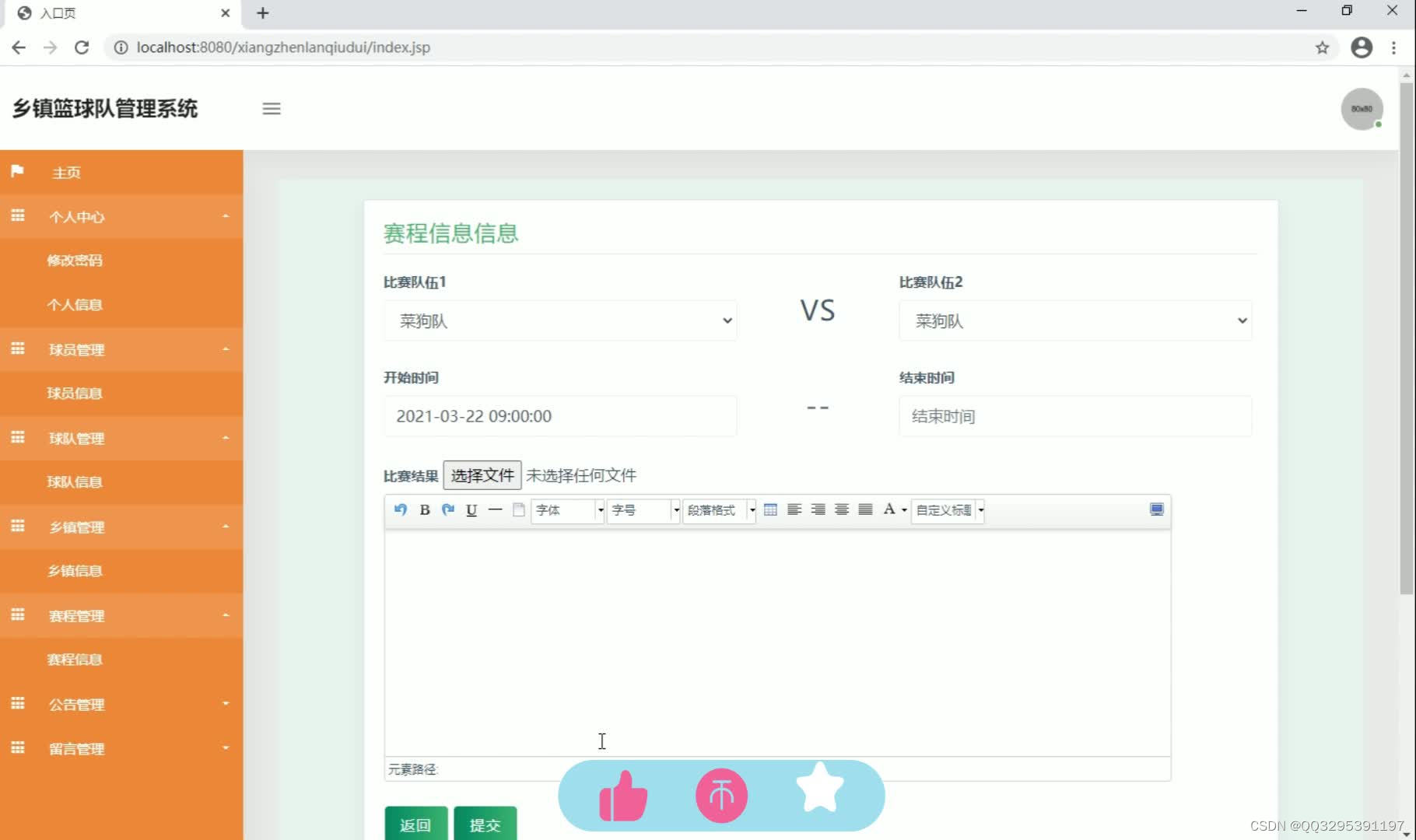Reload the page

pyautogui.click(x=82, y=47)
